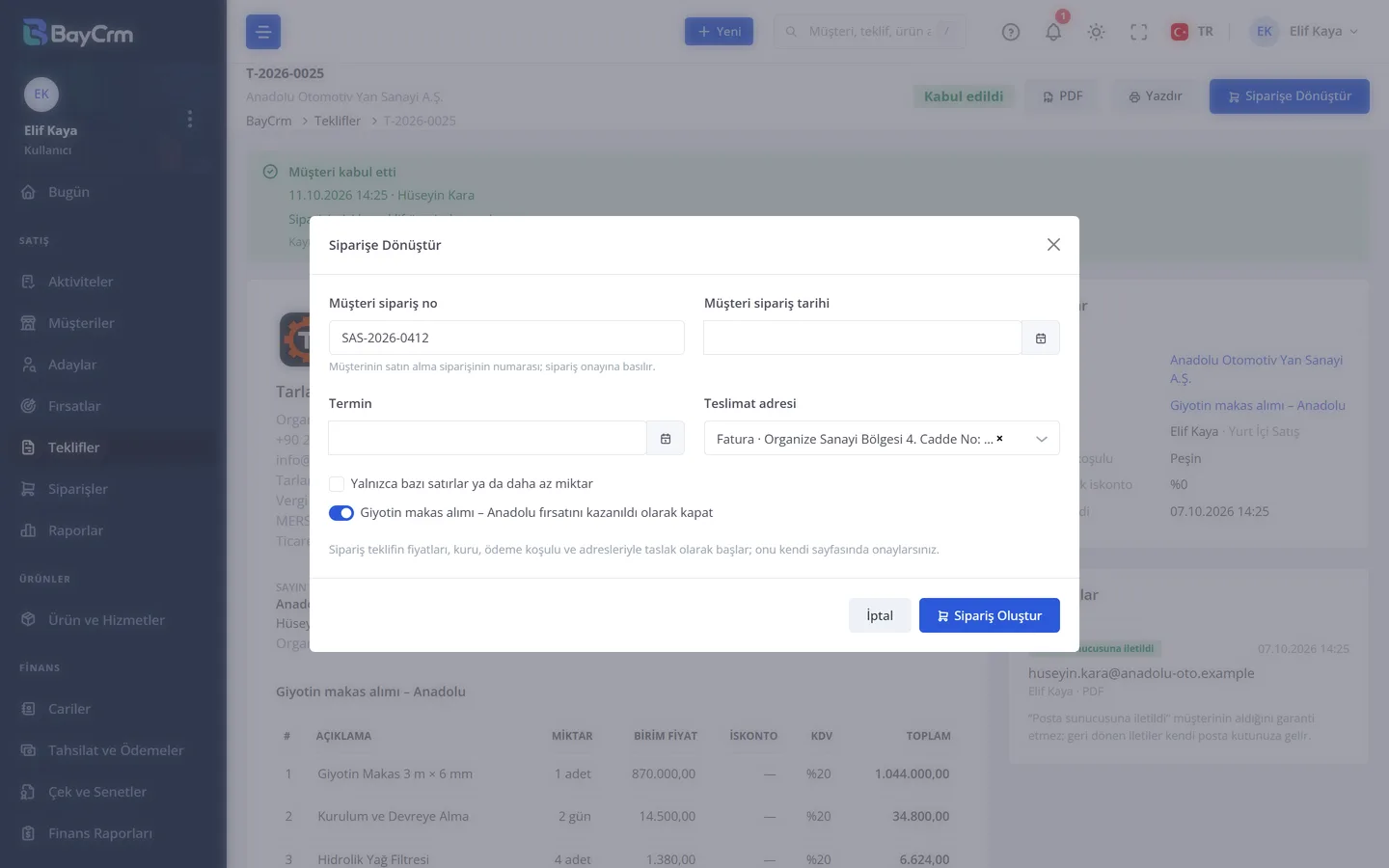Open the Giyotin makas alımı opportunity link

[1258, 406]
